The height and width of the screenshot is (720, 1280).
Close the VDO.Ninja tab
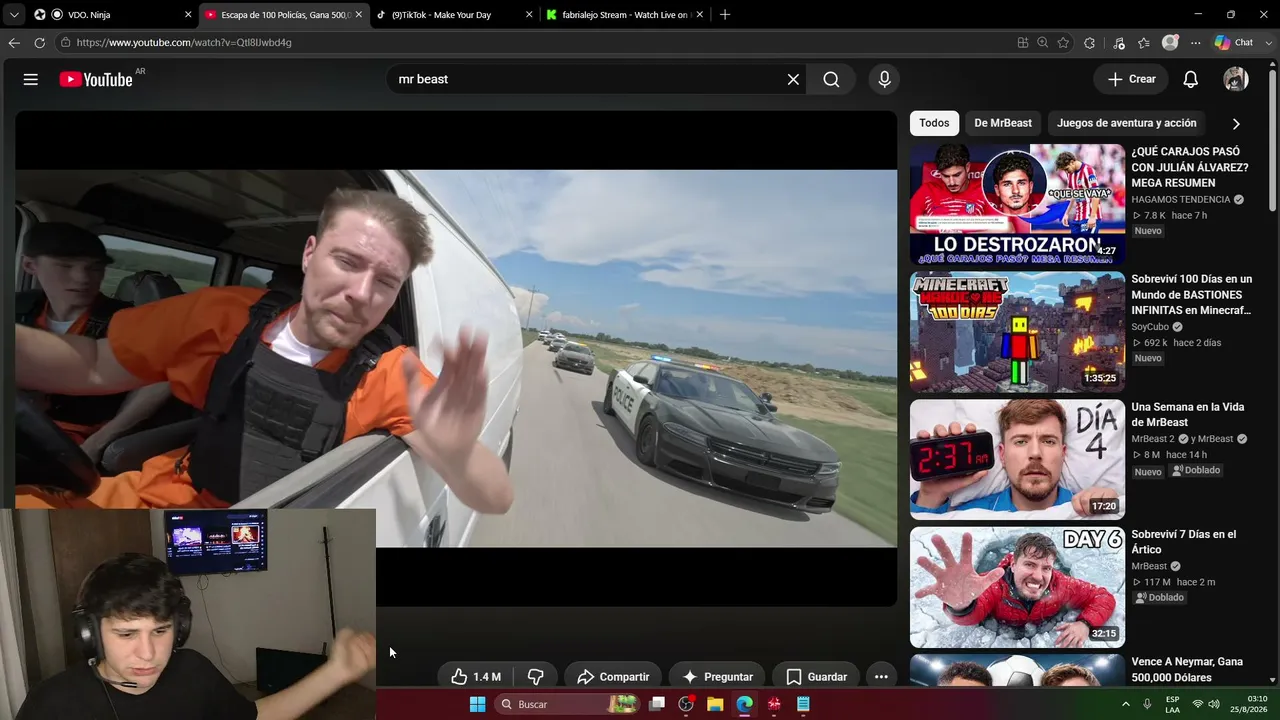click(x=188, y=15)
